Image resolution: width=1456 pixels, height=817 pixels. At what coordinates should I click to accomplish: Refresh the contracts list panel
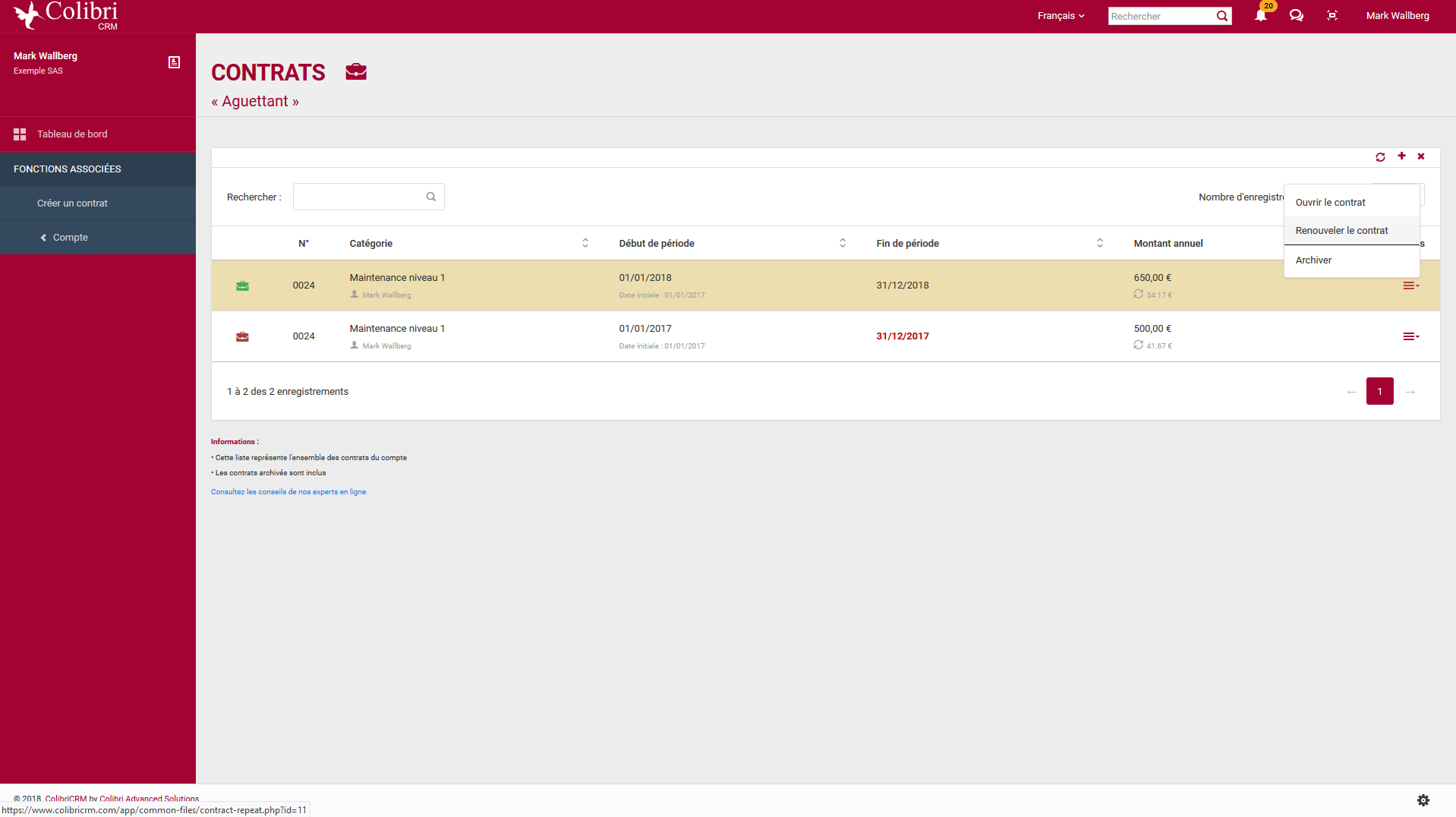(x=1380, y=157)
